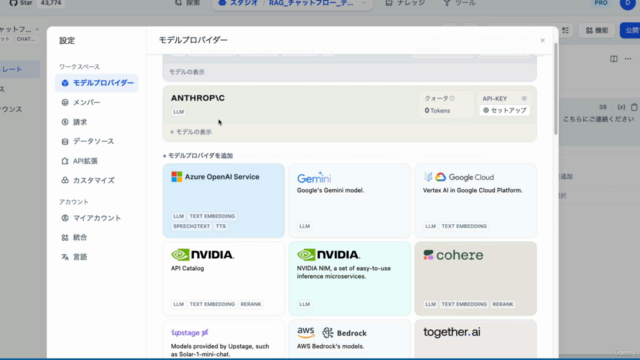640x360 pixels.
Task: Open API拡張 settings section
Action: [85, 161]
